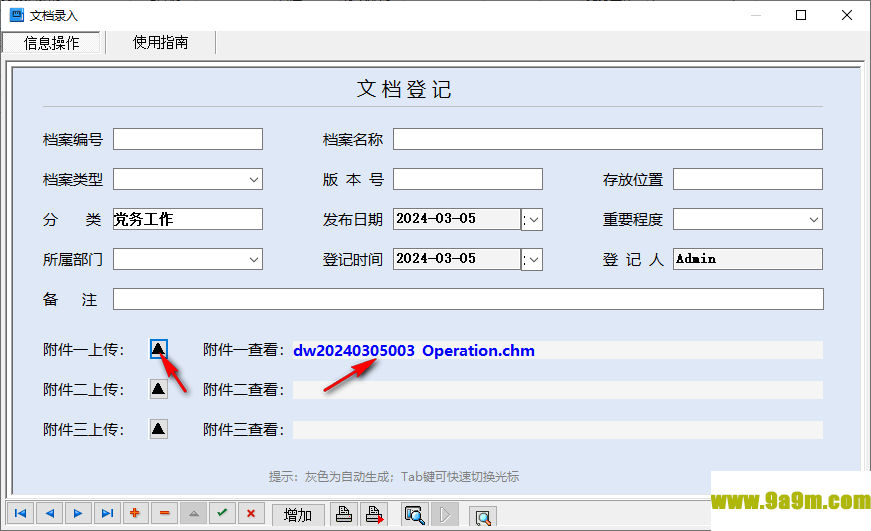
Task: Click the 分类 field containing 党务工作
Action: pos(188,219)
